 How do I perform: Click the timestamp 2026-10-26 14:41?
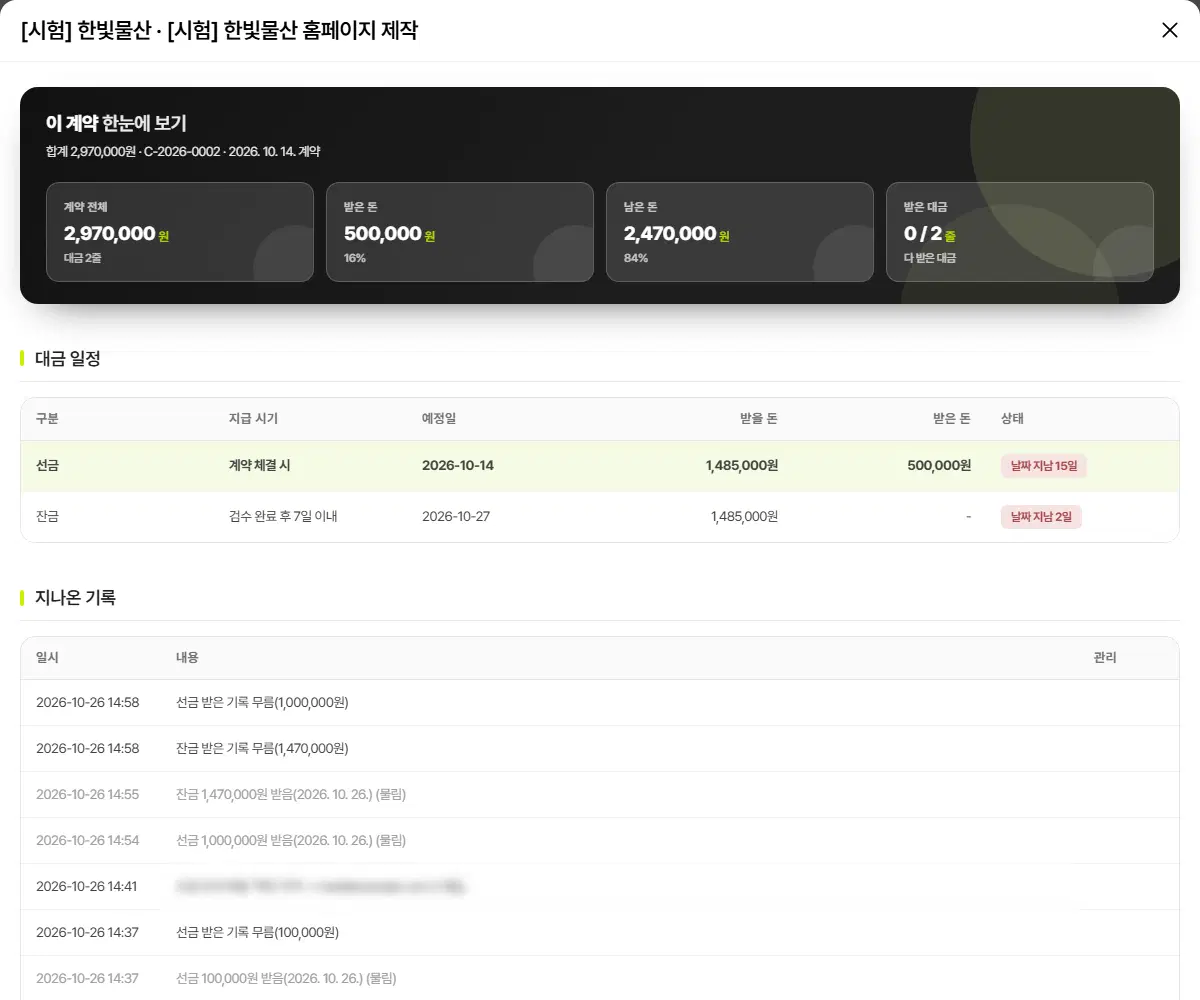(87, 887)
